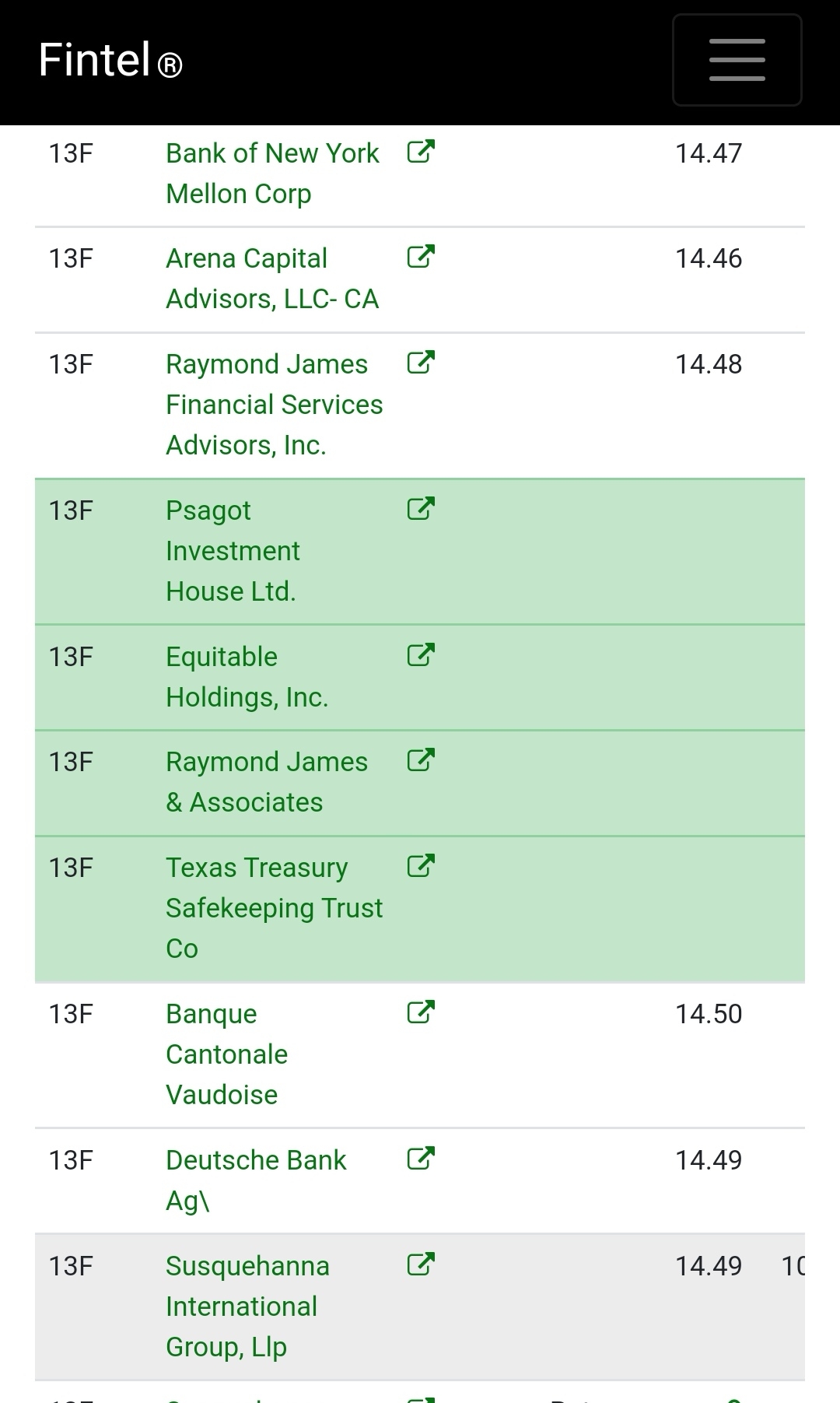Go to Fintel home via logo

coord(110,60)
